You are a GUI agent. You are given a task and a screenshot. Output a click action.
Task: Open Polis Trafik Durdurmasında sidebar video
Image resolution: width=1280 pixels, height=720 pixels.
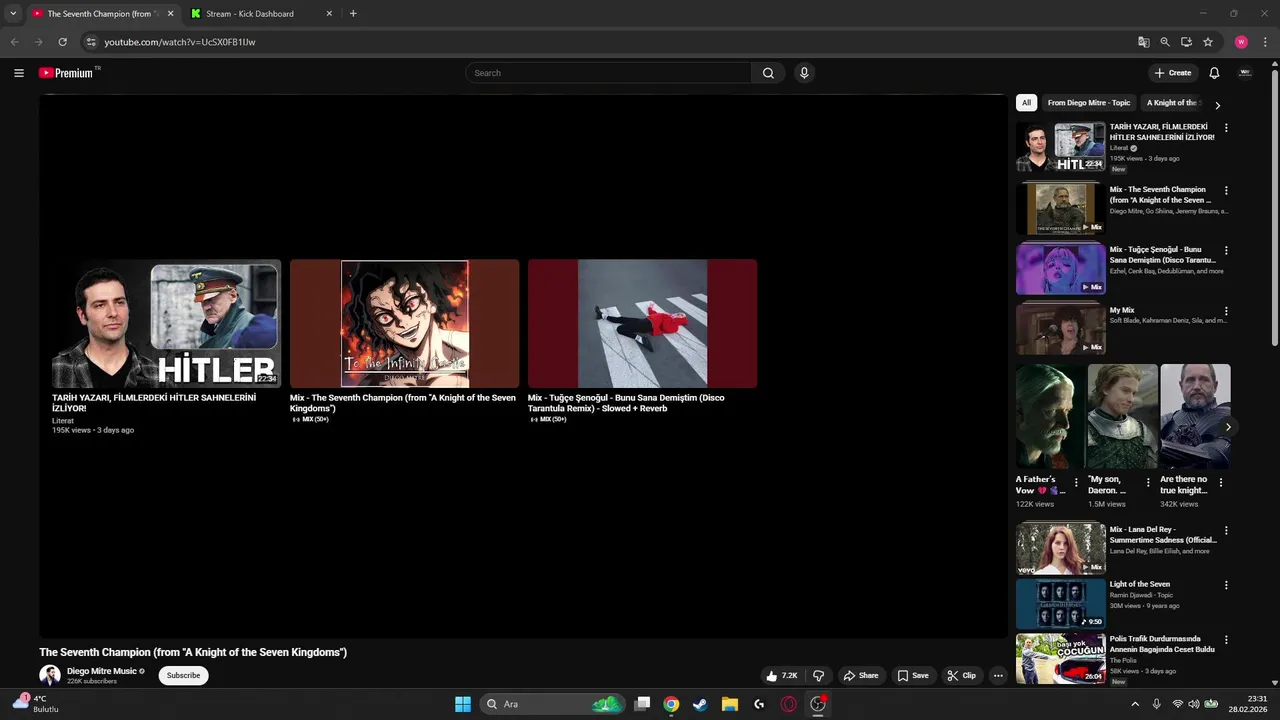pyautogui.click(x=1061, y=659)
